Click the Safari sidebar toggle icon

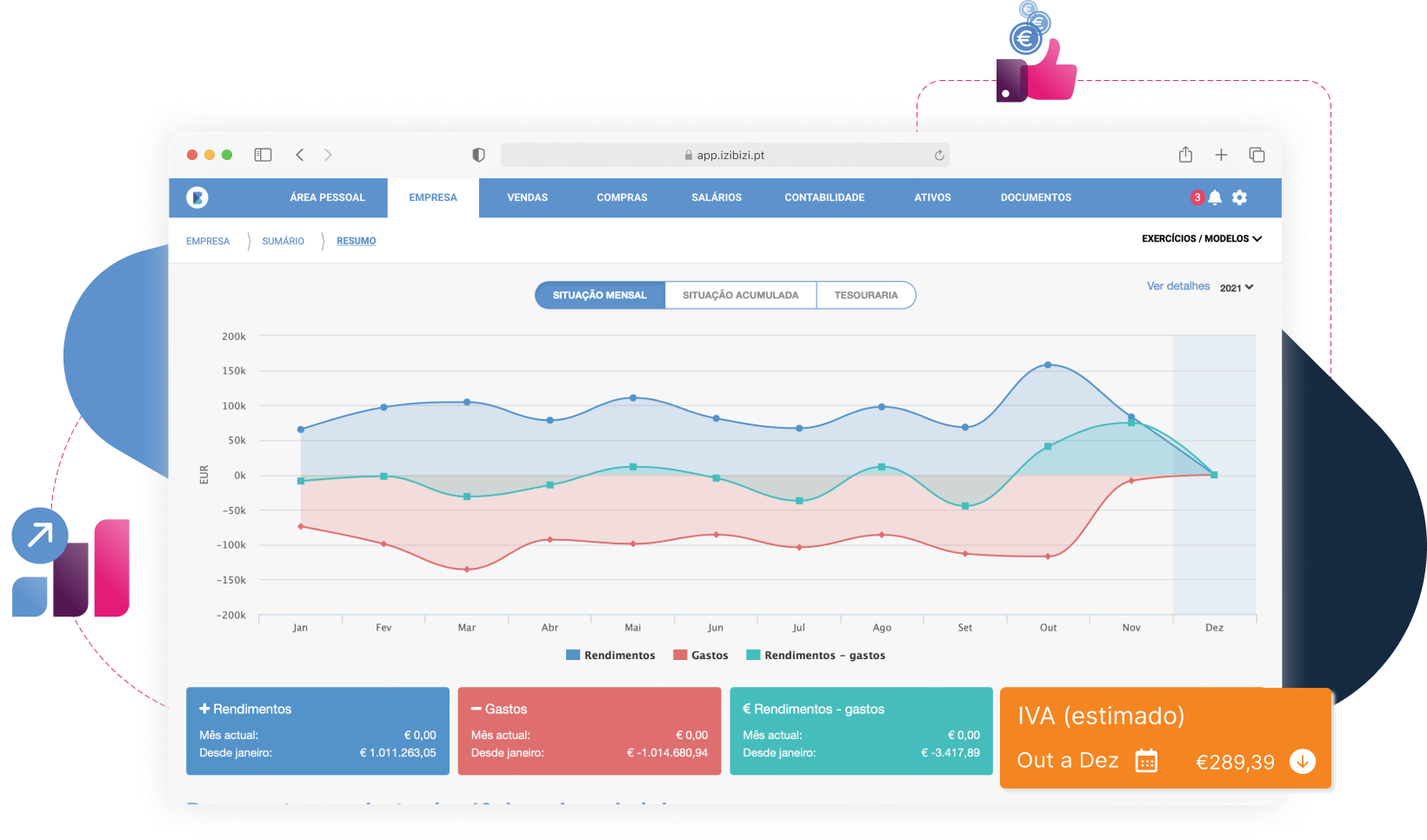(263, 155)
